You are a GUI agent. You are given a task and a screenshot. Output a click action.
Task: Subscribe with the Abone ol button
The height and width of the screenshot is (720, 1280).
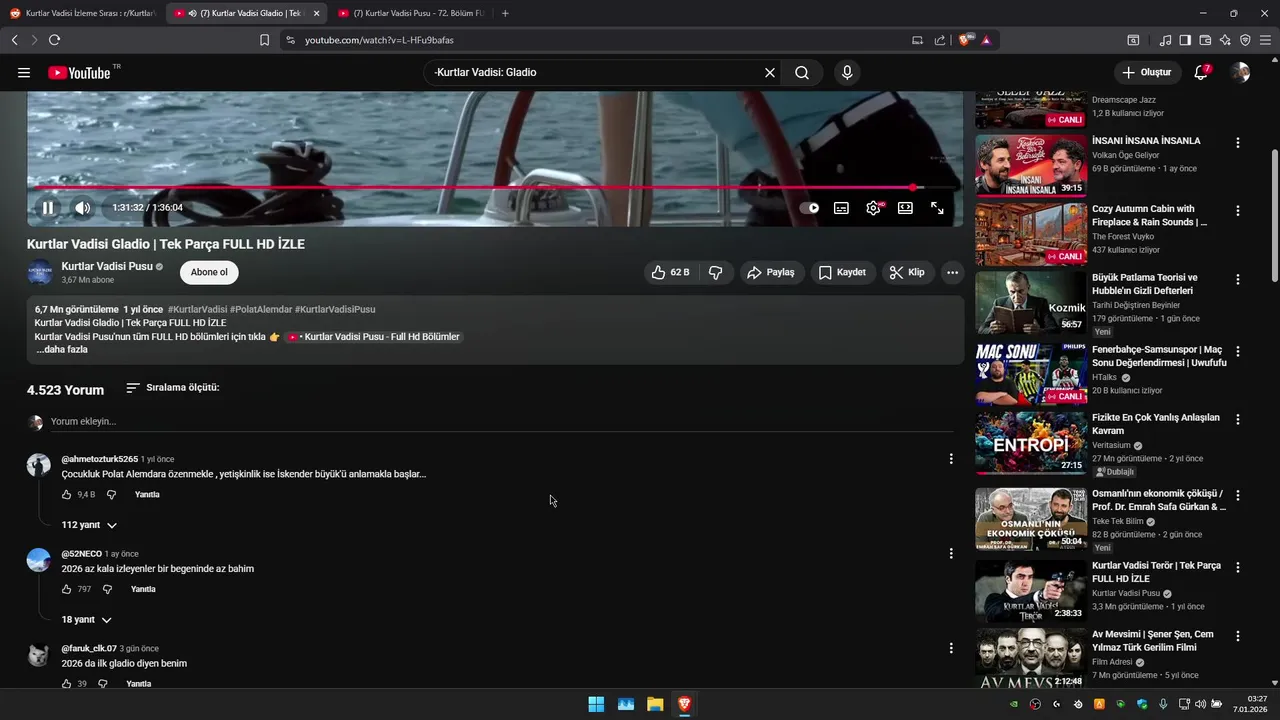(x=209, y=272)
